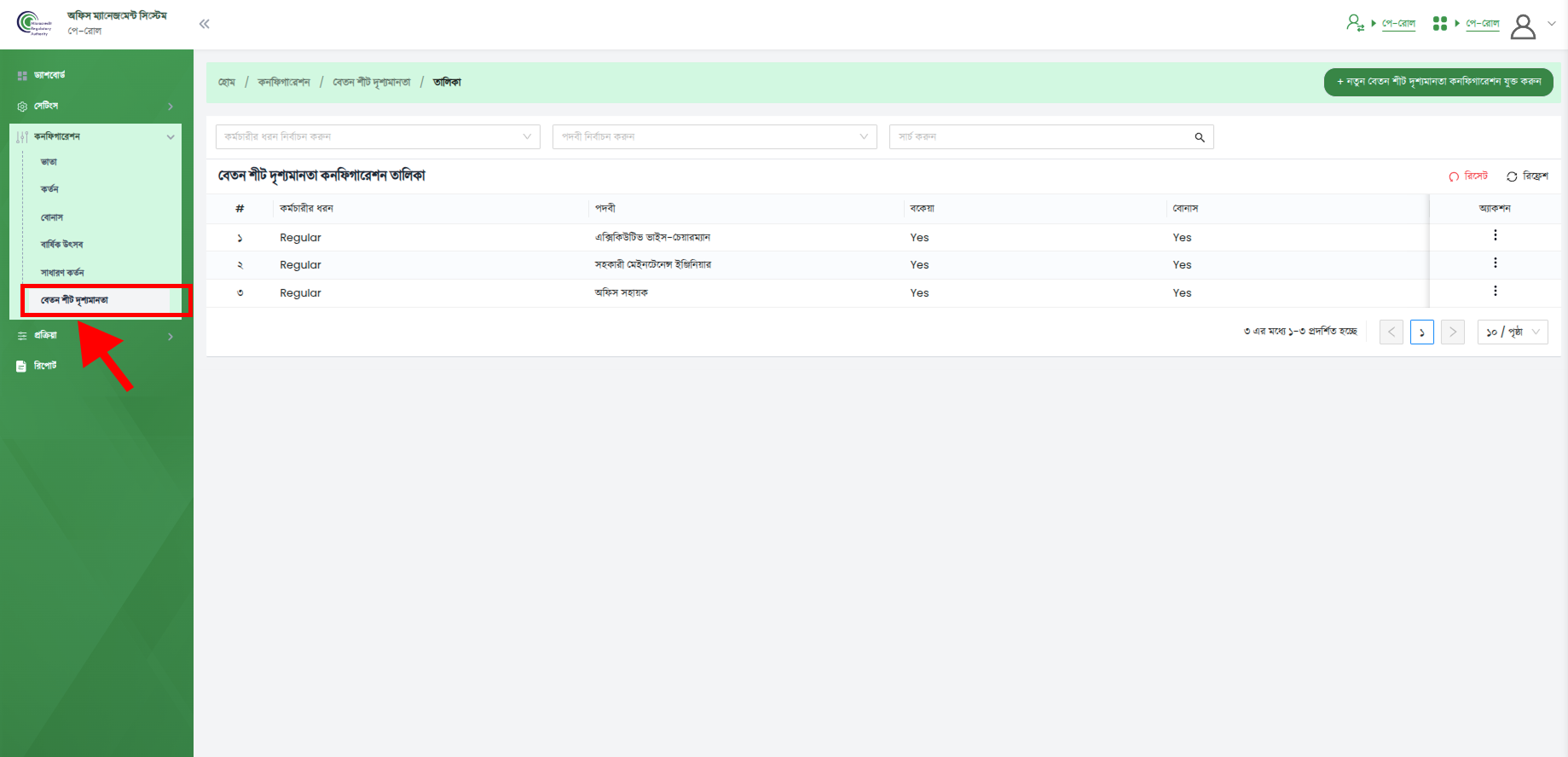Click the switch-user role icon in header
Screen dimensions: 1568x757
(1355, 23)
